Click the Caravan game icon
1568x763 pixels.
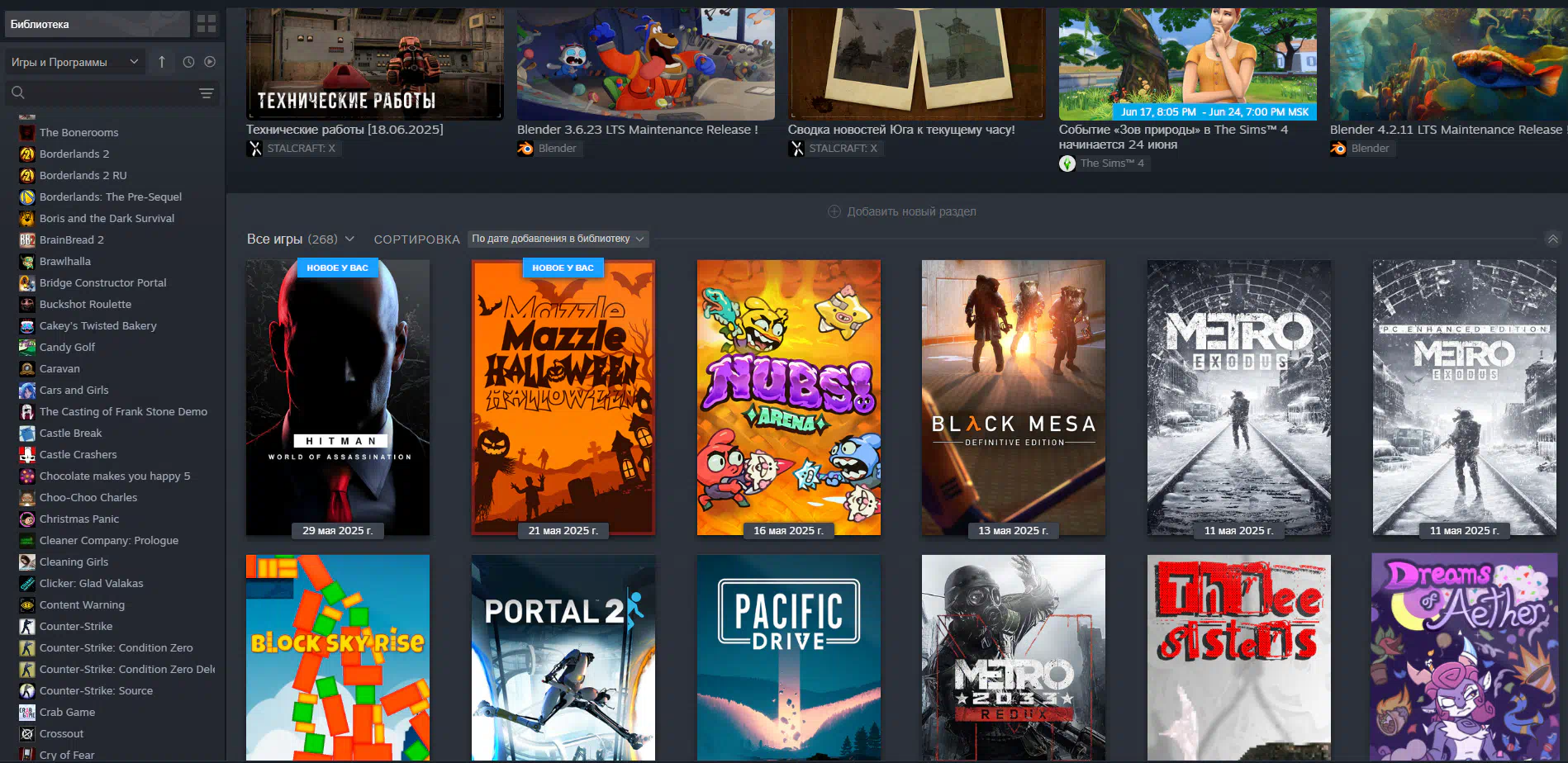point(26,368)
